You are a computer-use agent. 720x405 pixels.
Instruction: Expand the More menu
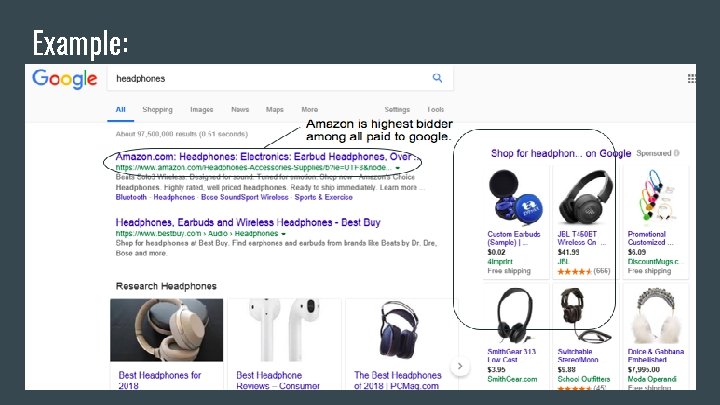309,109
